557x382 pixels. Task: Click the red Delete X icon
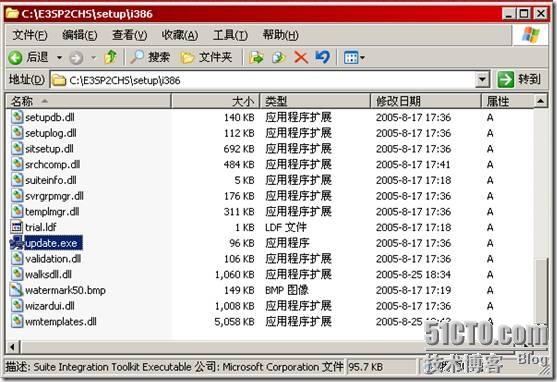(x=301, y=57)
